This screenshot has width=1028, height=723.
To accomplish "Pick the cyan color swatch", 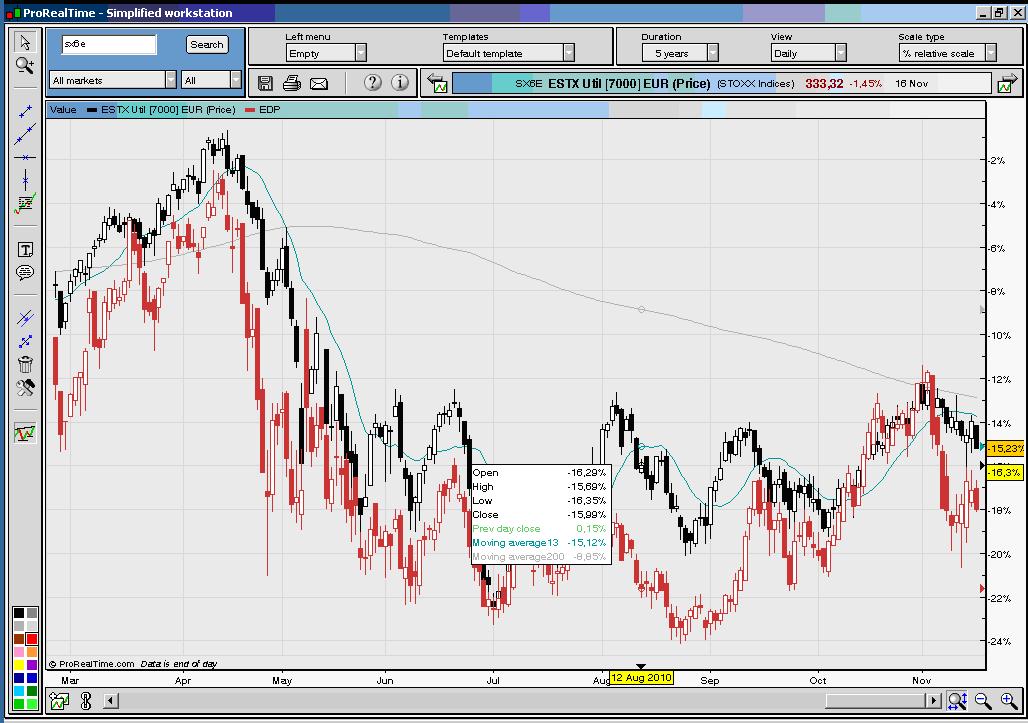I will [x=19, y=691].
